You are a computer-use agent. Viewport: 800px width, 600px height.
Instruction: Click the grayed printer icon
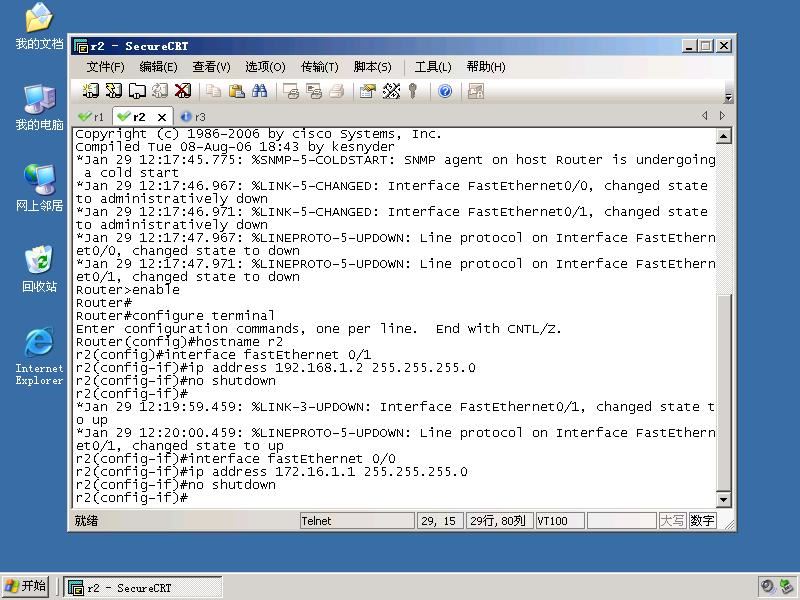click(x=337, y=91)
